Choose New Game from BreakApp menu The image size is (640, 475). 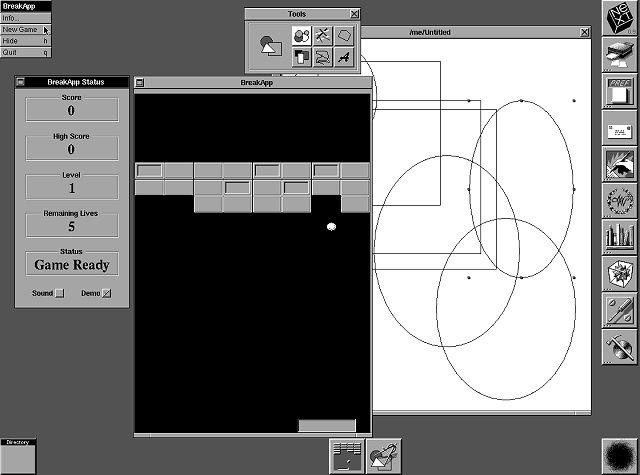[x=26, y=29]
